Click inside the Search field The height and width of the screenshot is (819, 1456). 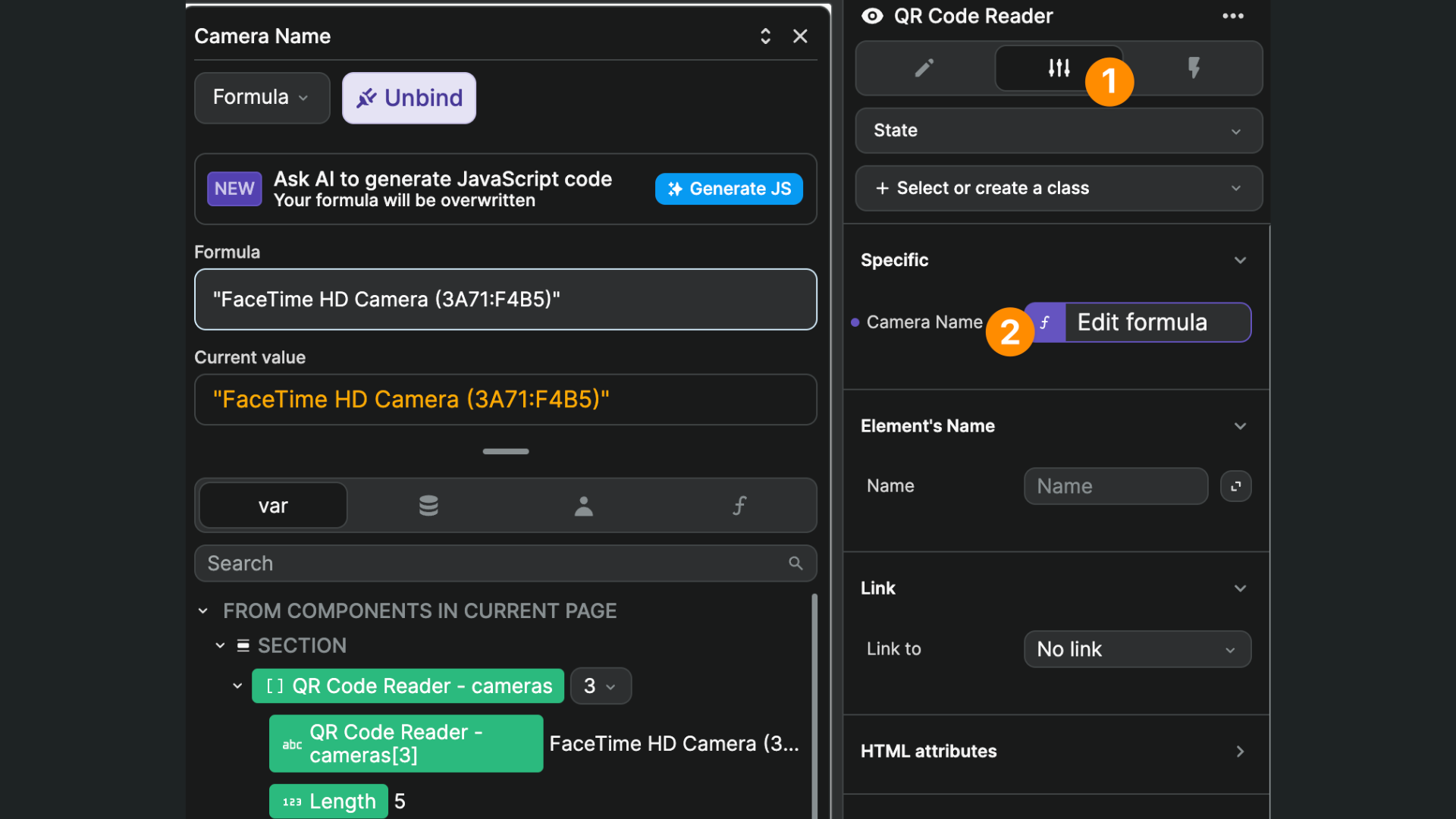point(455,563)
